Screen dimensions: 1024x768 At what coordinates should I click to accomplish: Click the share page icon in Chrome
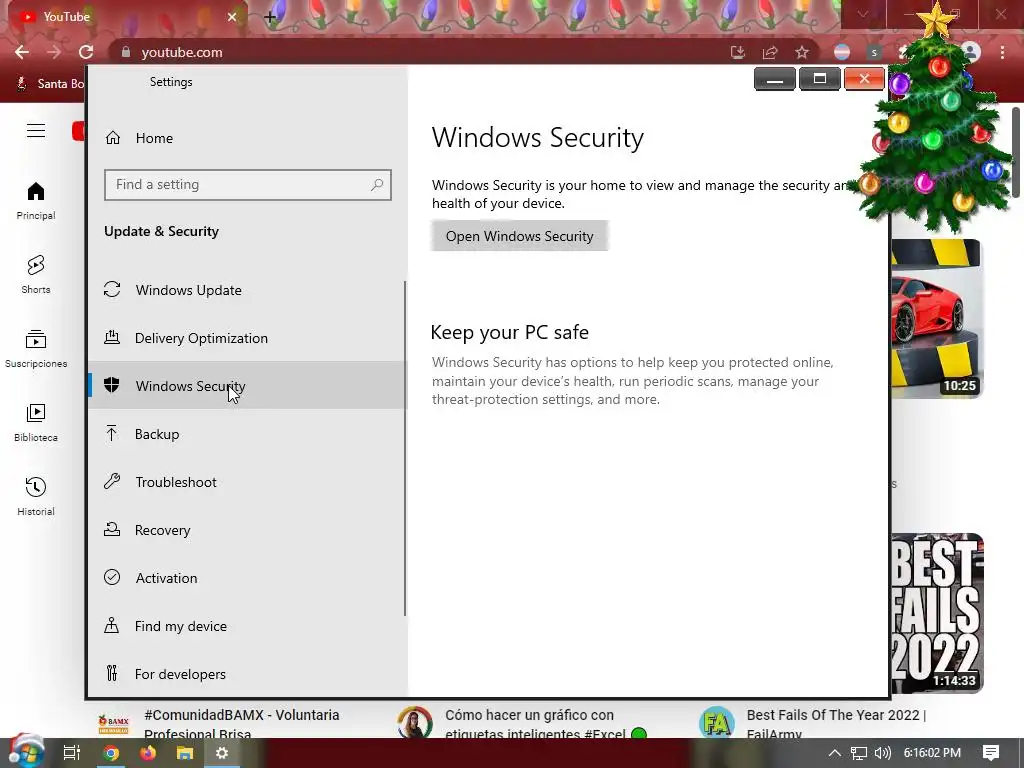click(x=770, y=52)
